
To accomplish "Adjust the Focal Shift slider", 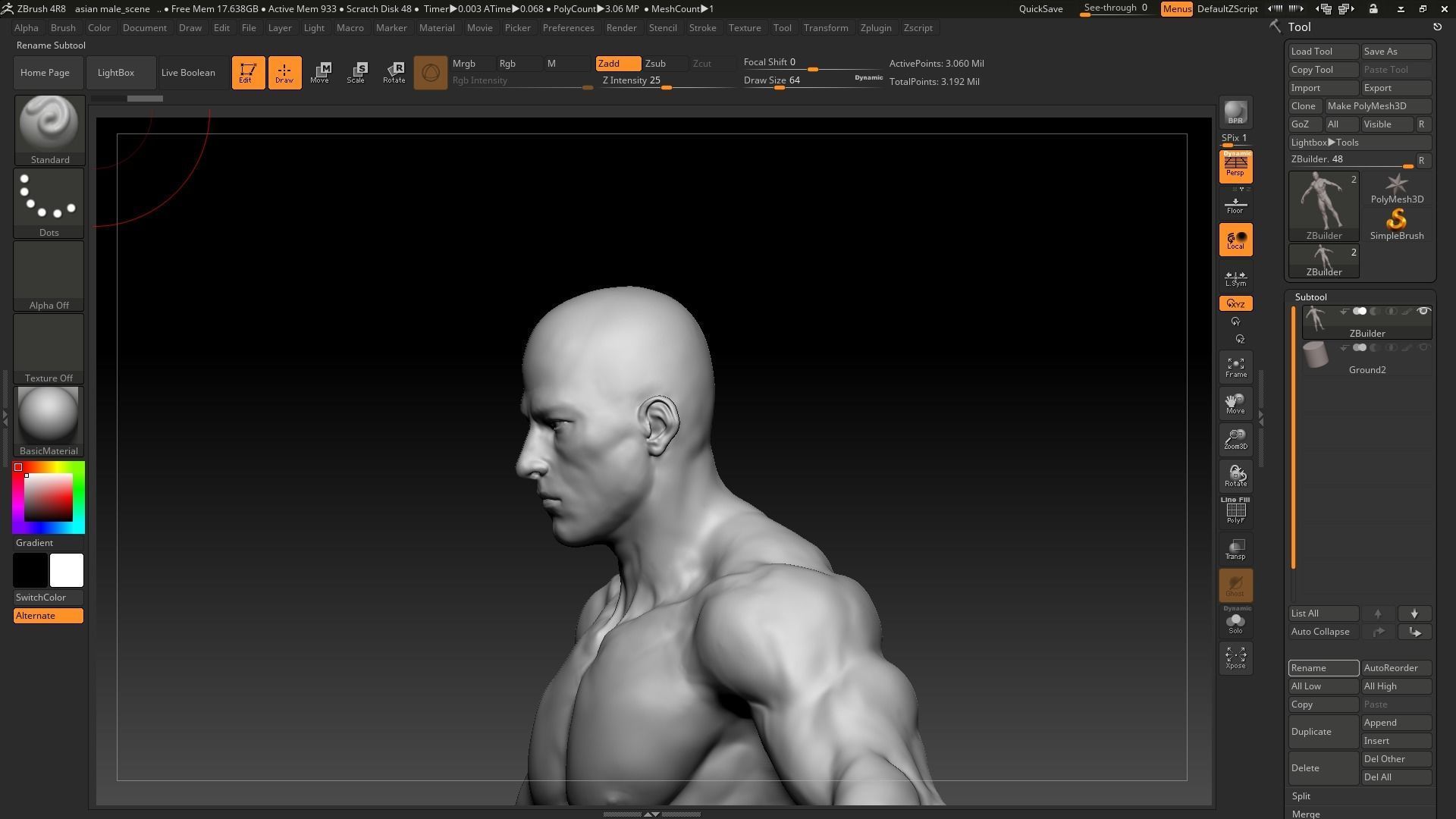I will tap(813, 64).
